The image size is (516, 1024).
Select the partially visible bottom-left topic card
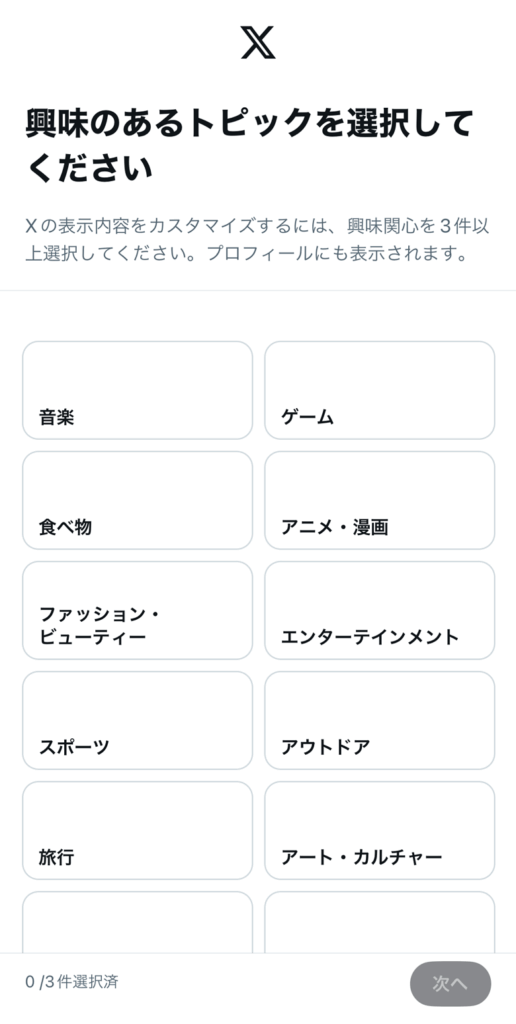click(137, 921)
